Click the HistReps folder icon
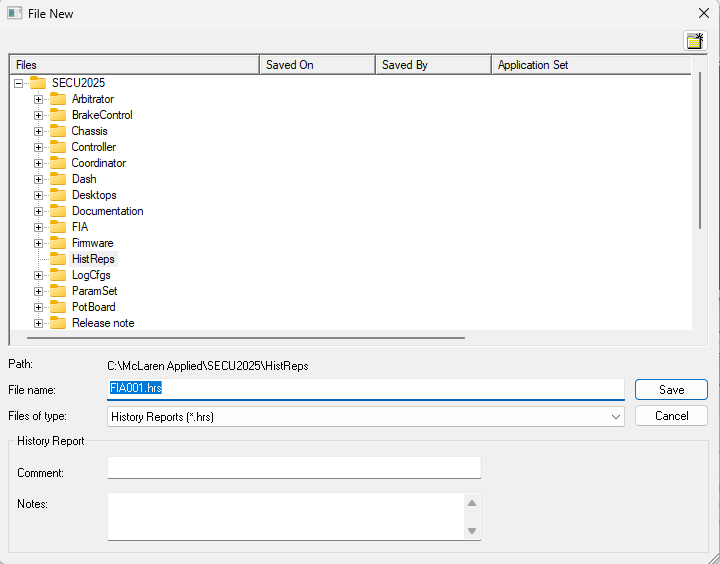This screenshot has height=564, width=720. [58, 259]
